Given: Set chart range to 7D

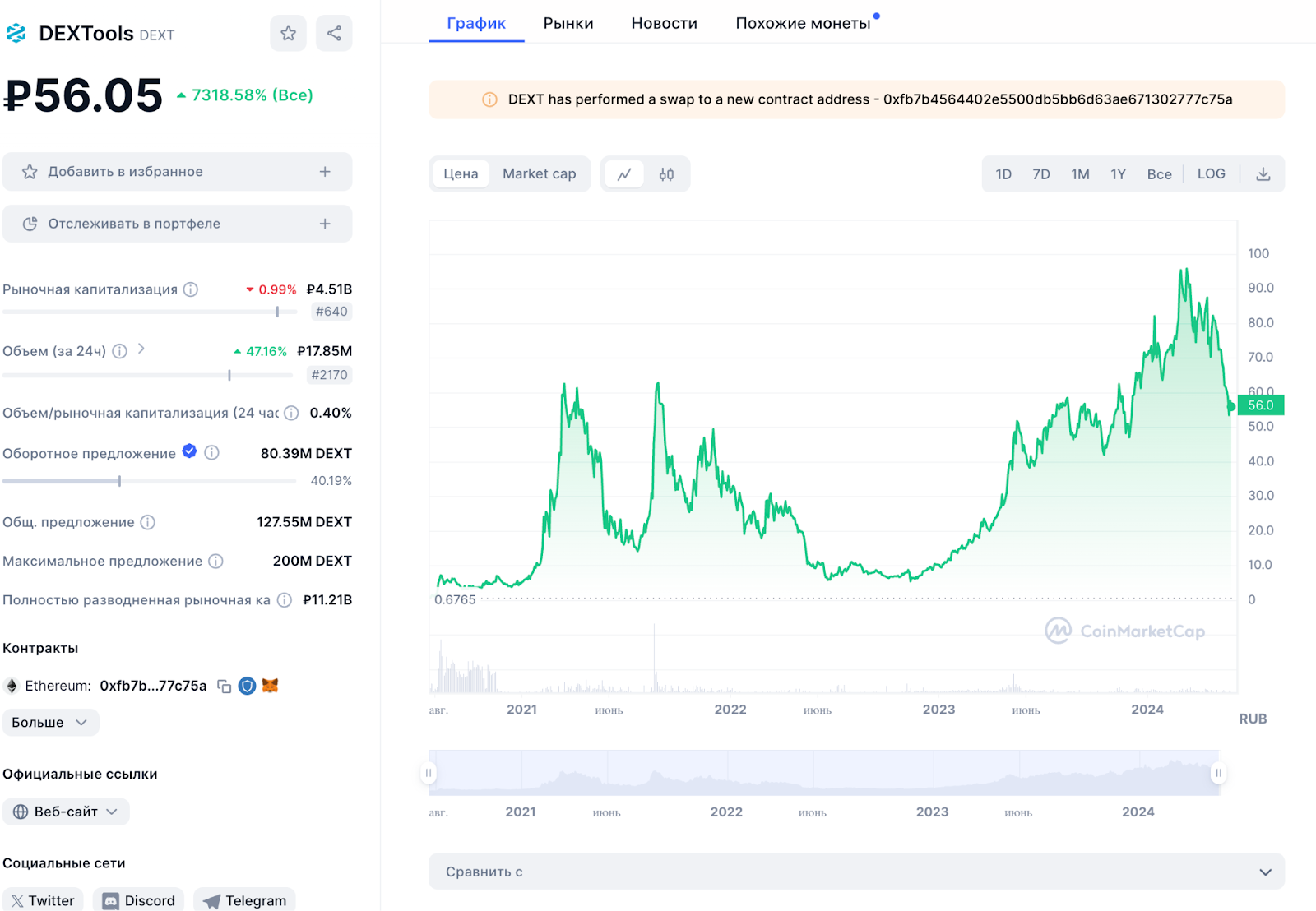Looking at the screenshot, I should coord(1041,174).
